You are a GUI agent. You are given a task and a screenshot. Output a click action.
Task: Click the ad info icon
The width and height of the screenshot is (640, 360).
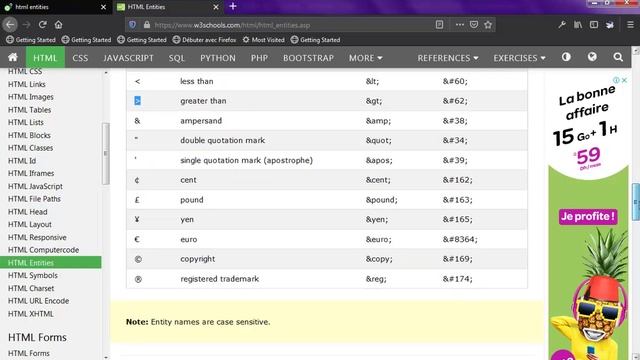[616, 80]
